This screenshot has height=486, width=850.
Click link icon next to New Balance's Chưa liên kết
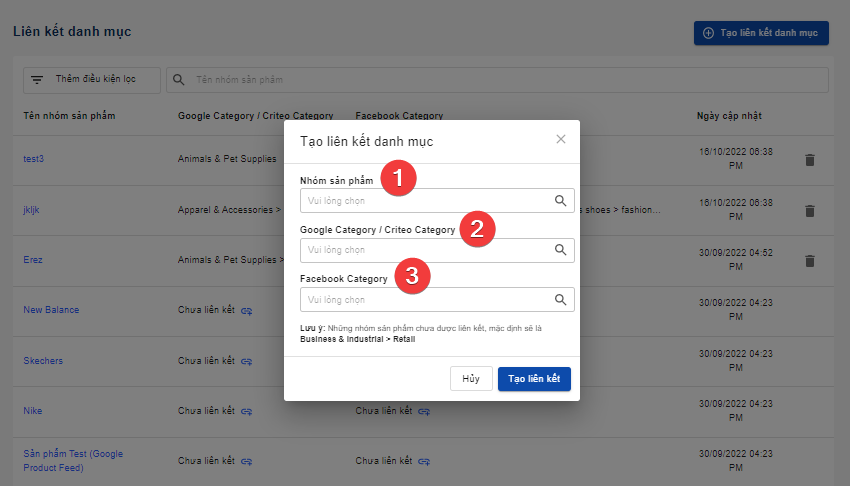coord(246,310)
